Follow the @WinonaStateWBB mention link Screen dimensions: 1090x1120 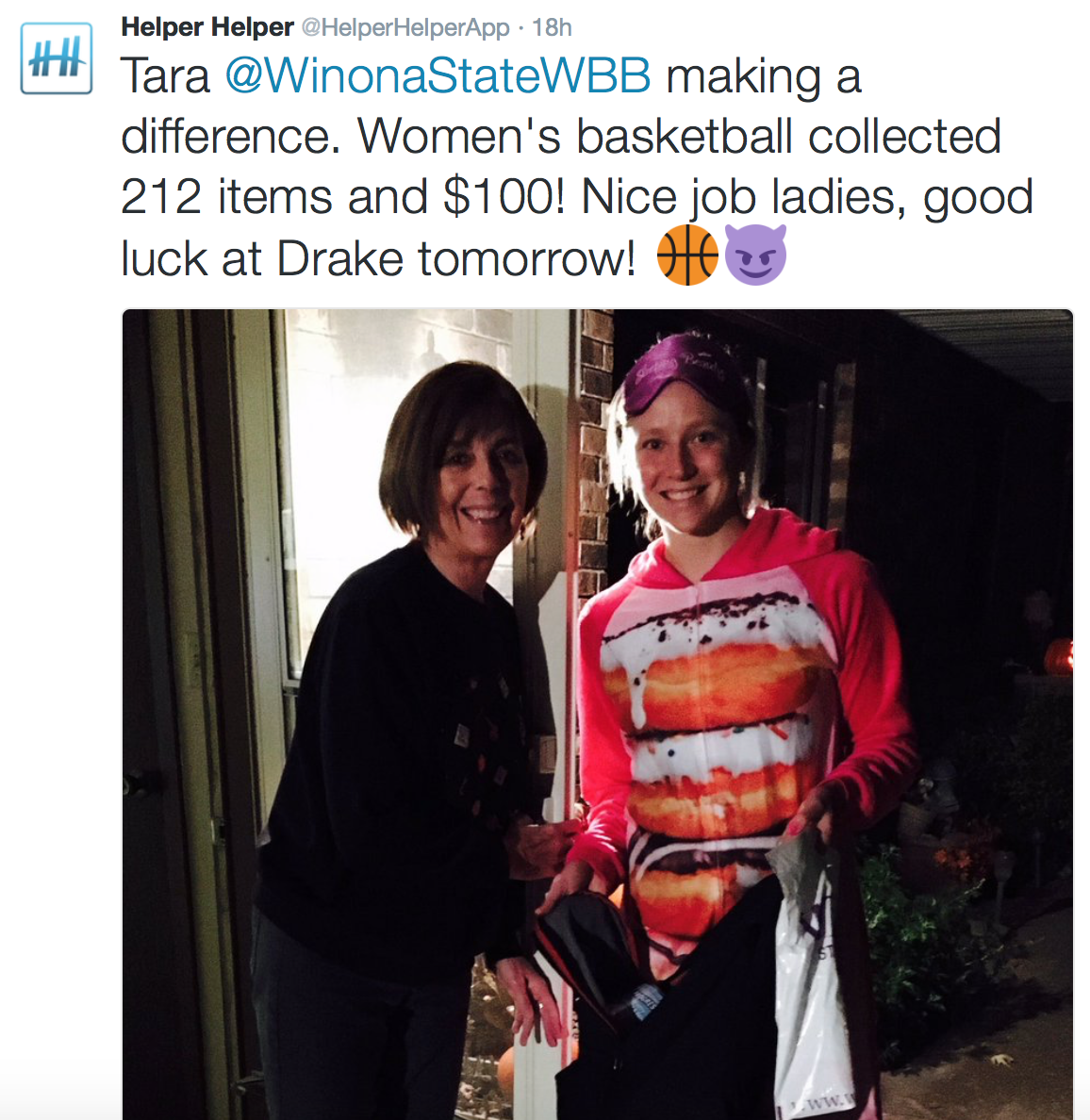point(438,75)
